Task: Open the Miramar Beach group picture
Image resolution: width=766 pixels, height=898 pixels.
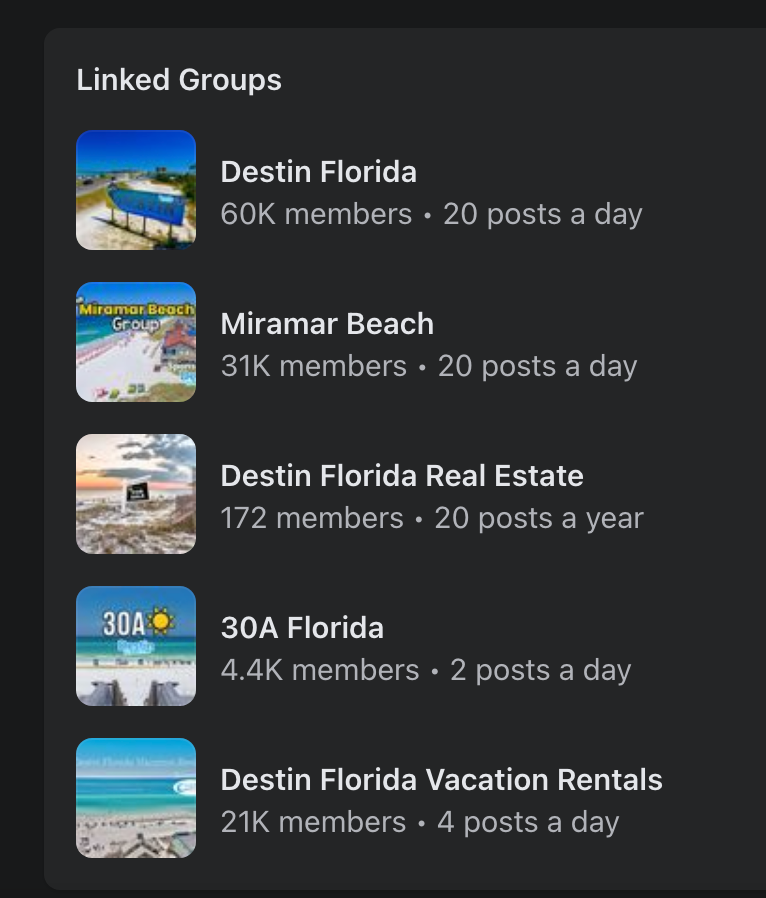Action: pyautogui.click(x=136, y=342)
